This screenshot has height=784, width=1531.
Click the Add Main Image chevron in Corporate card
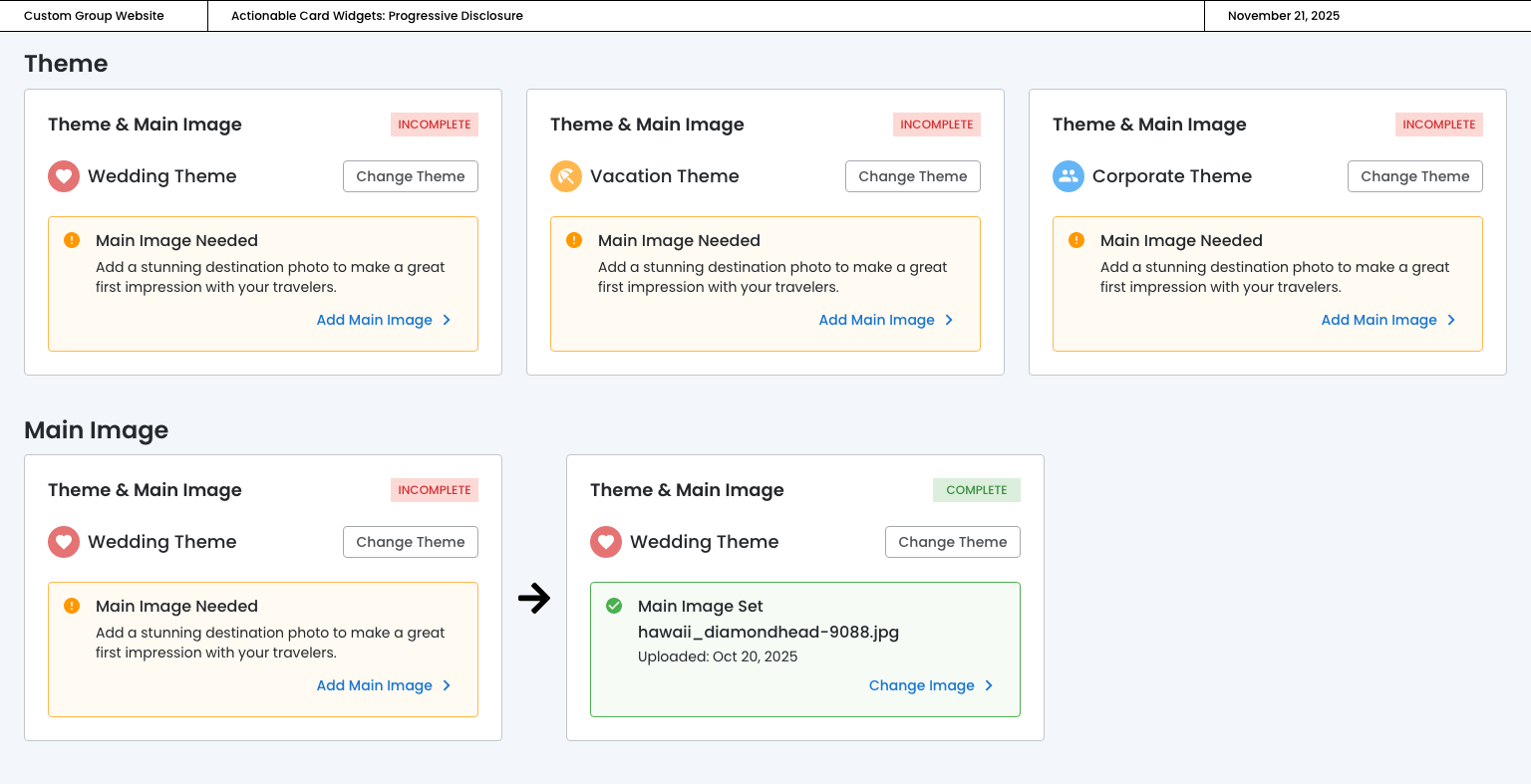(x=1451, y=320)
